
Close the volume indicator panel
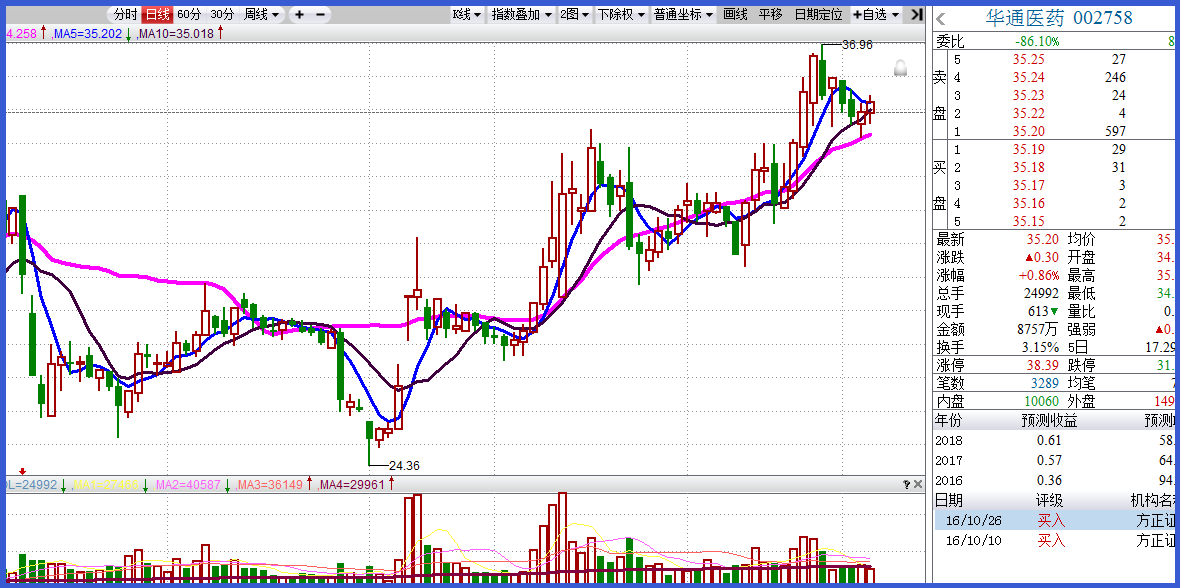tap(917, 484)
